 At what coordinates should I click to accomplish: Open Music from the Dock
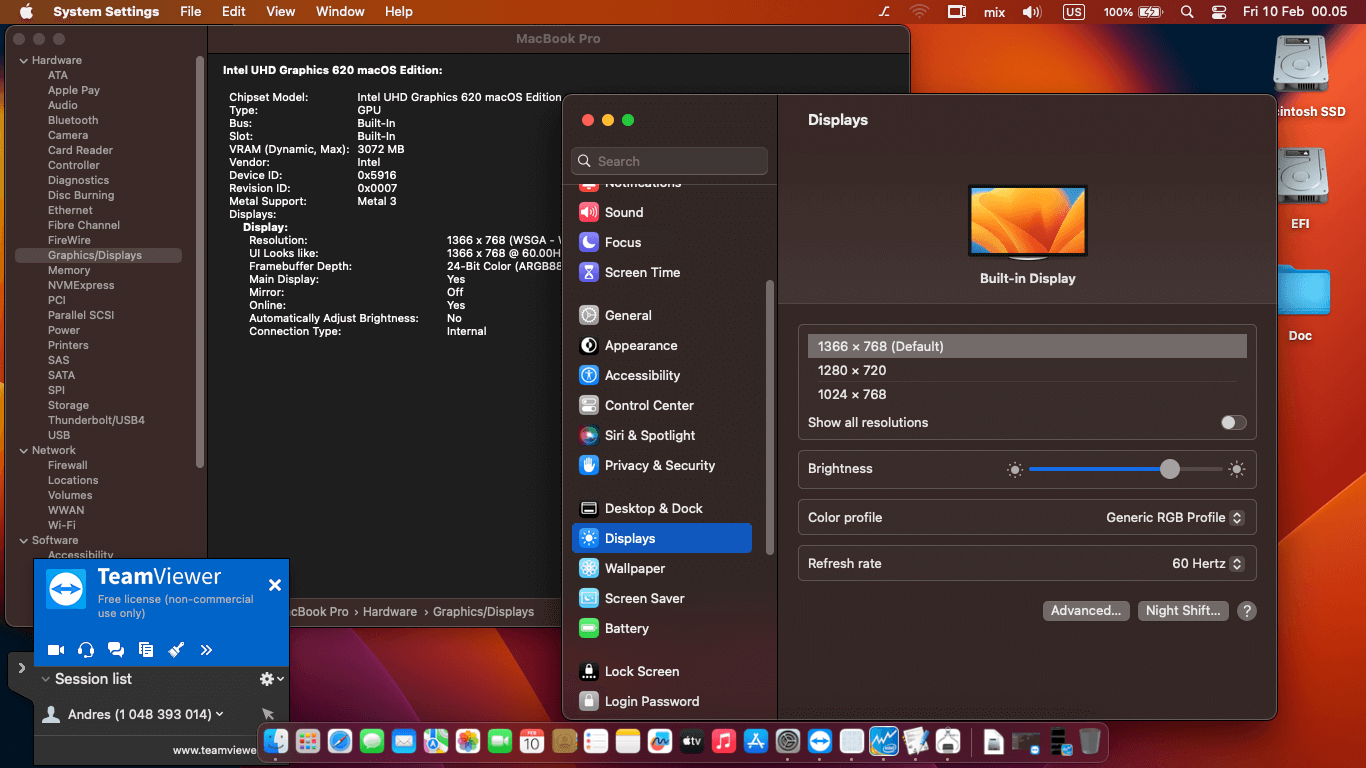[x=724, y=741]
